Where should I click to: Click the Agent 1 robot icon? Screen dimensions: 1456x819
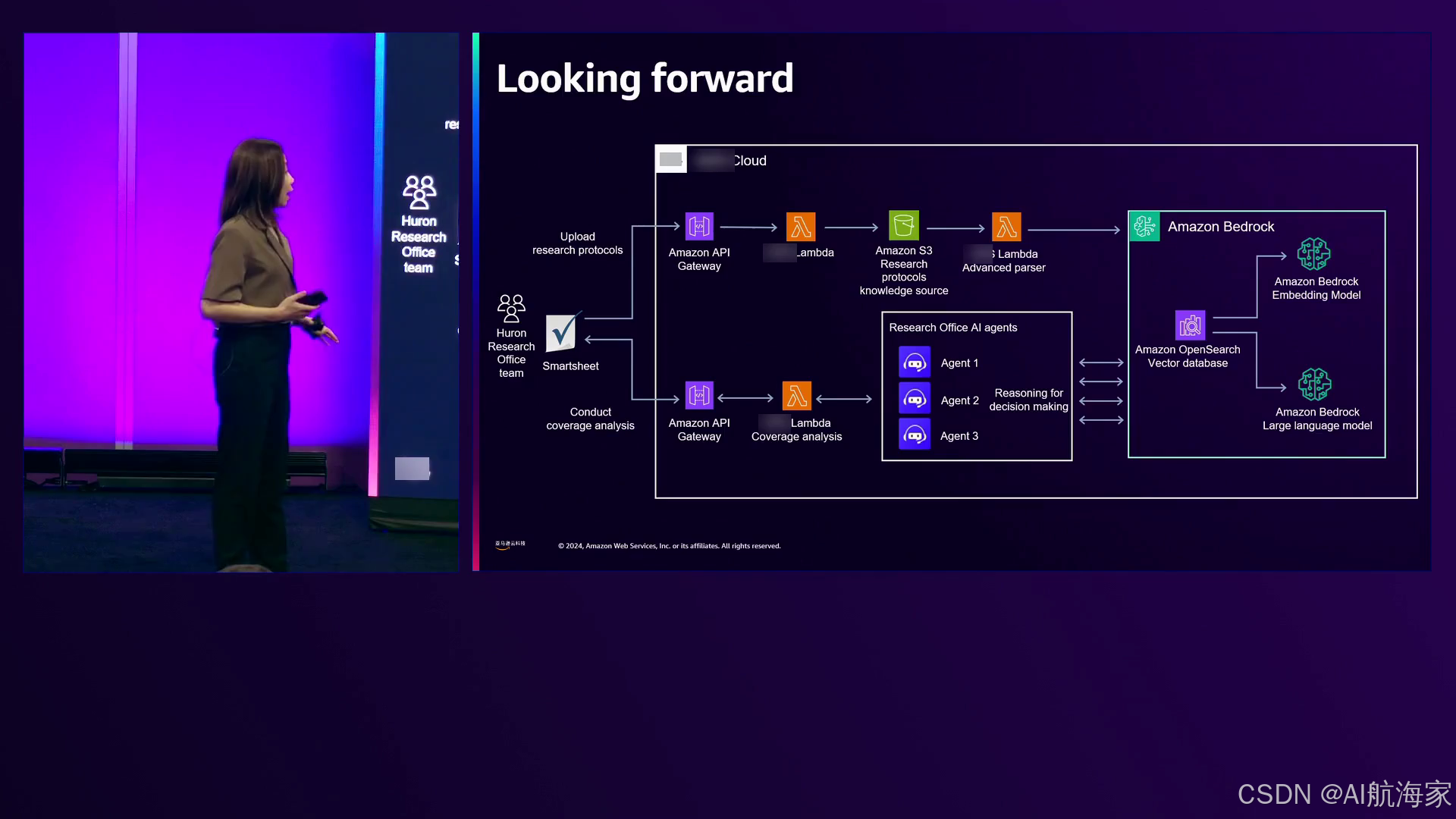click(915, 362)
